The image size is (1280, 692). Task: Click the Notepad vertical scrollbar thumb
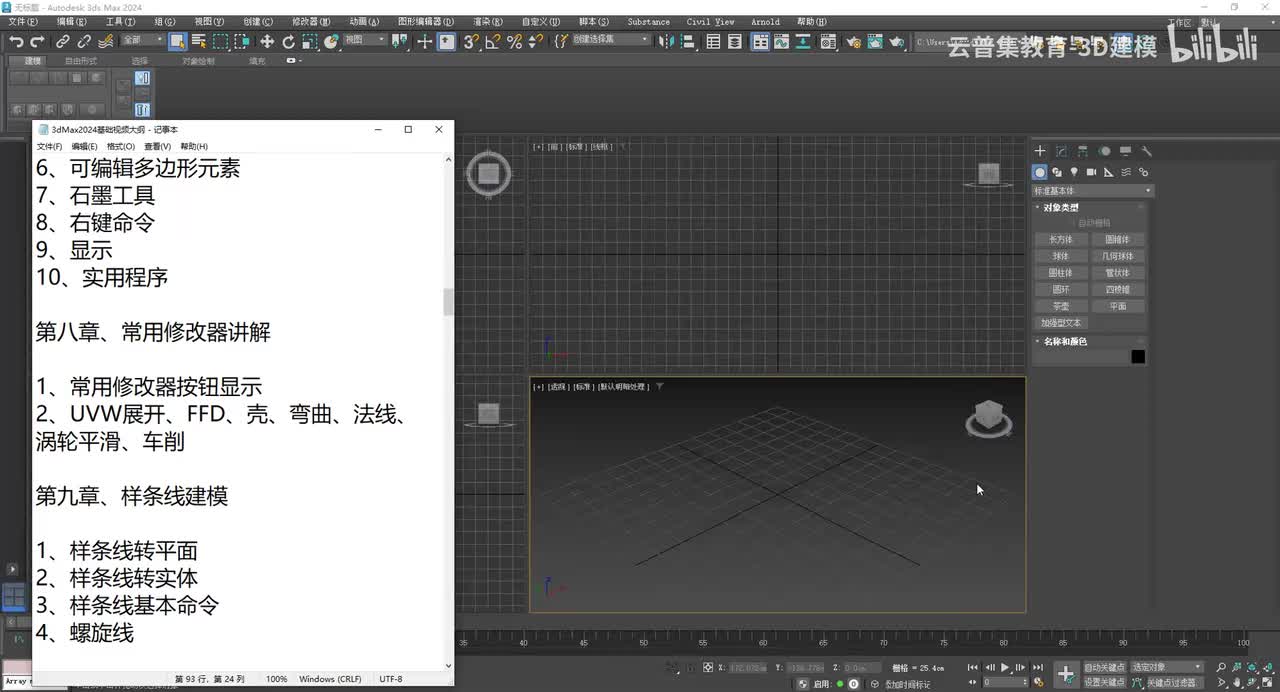(448, 302)
